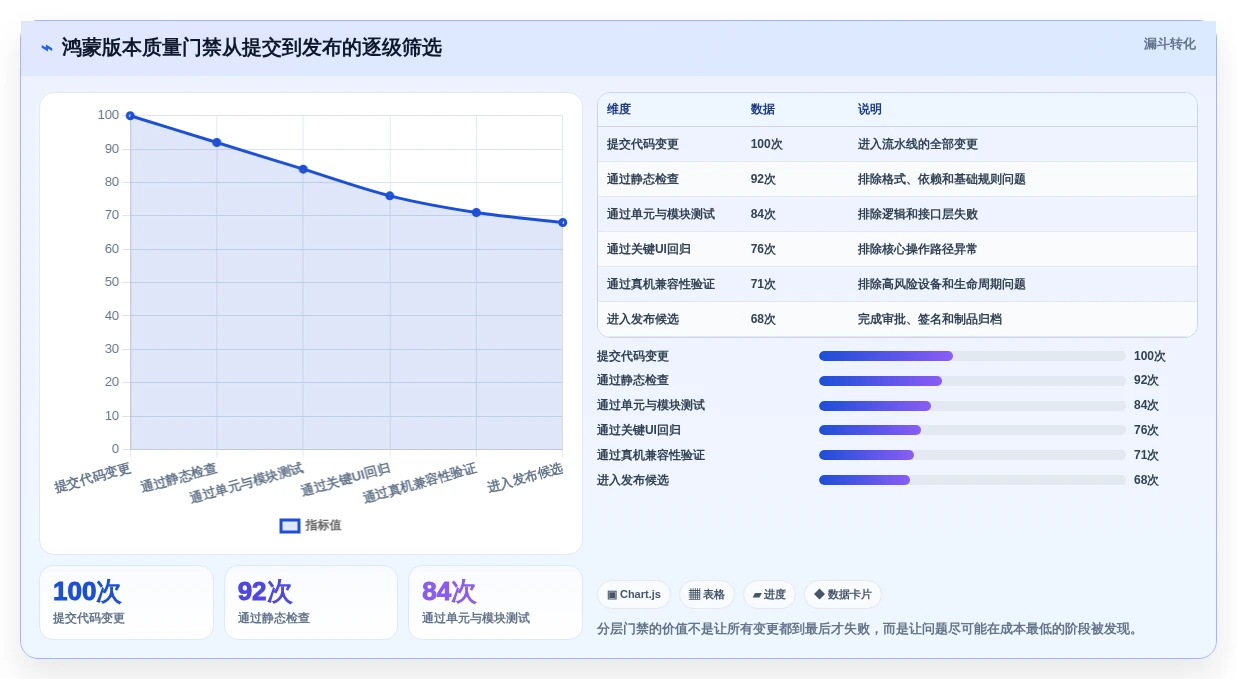Image resolution: width=1237 pixels, height=679 pixels.
Task: Click the 通过静态检查 progress bar
Action: click(972, 381)
